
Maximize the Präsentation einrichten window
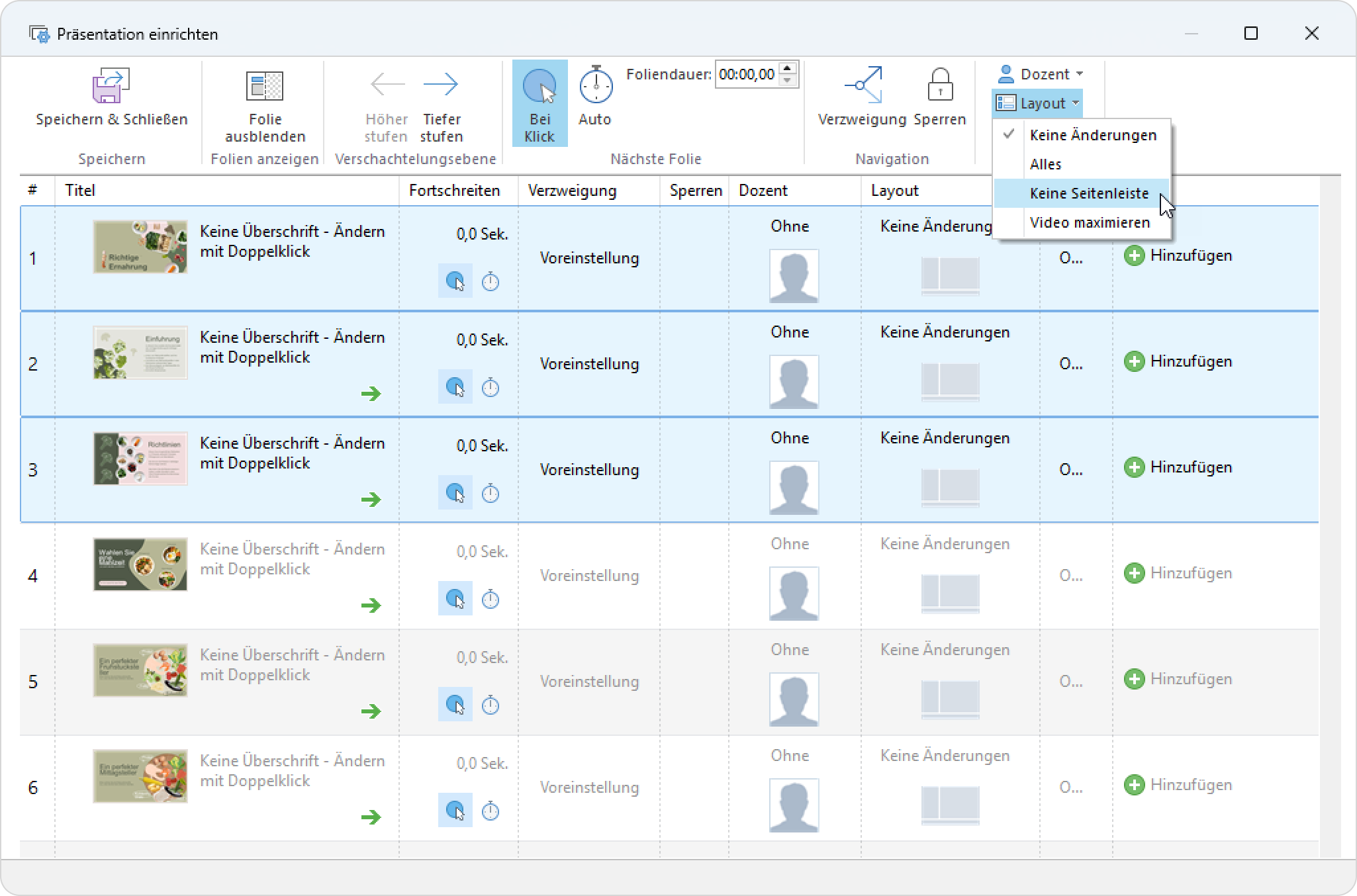point(1250,33)
